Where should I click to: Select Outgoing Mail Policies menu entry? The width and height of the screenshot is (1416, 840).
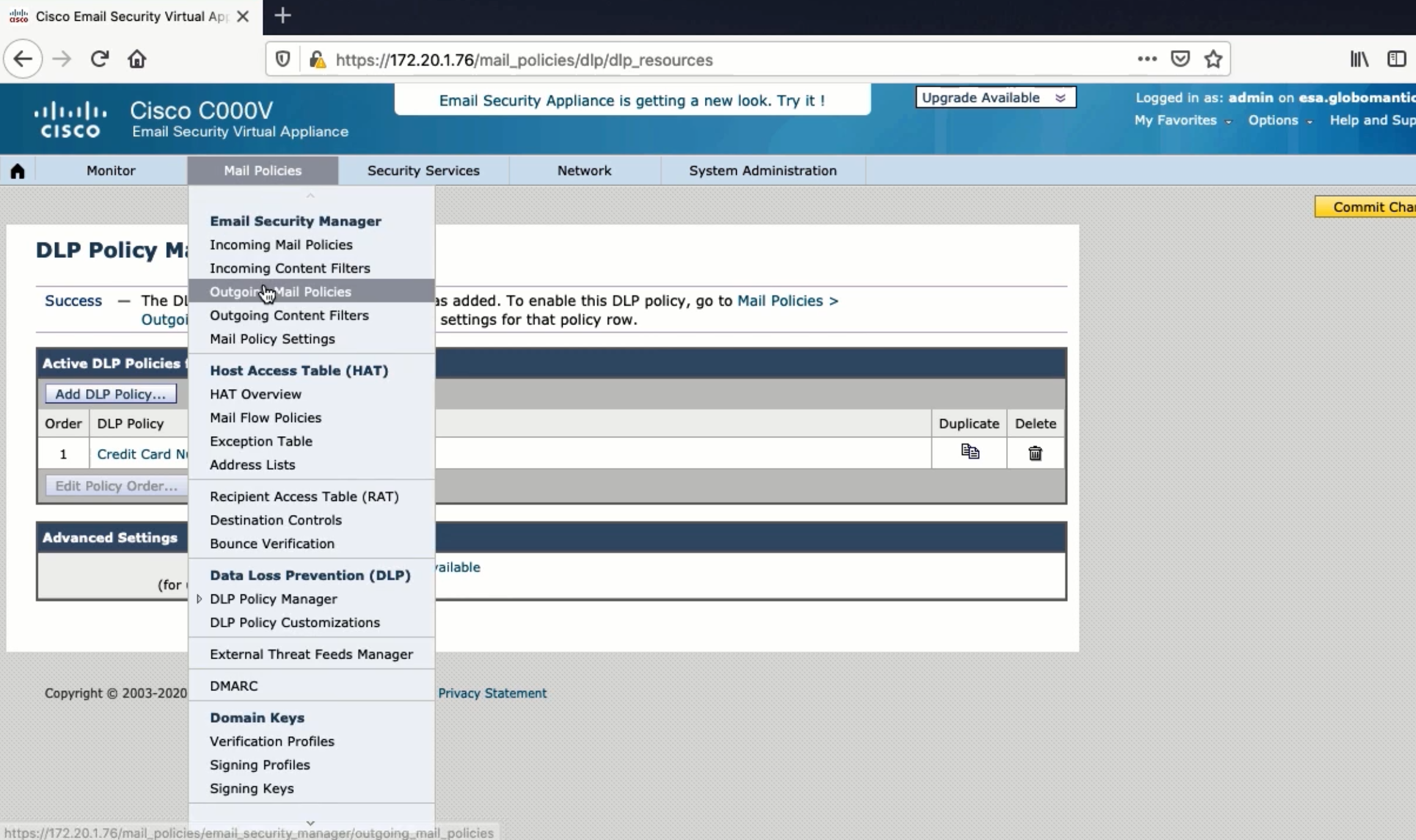(x=312, y=292)
